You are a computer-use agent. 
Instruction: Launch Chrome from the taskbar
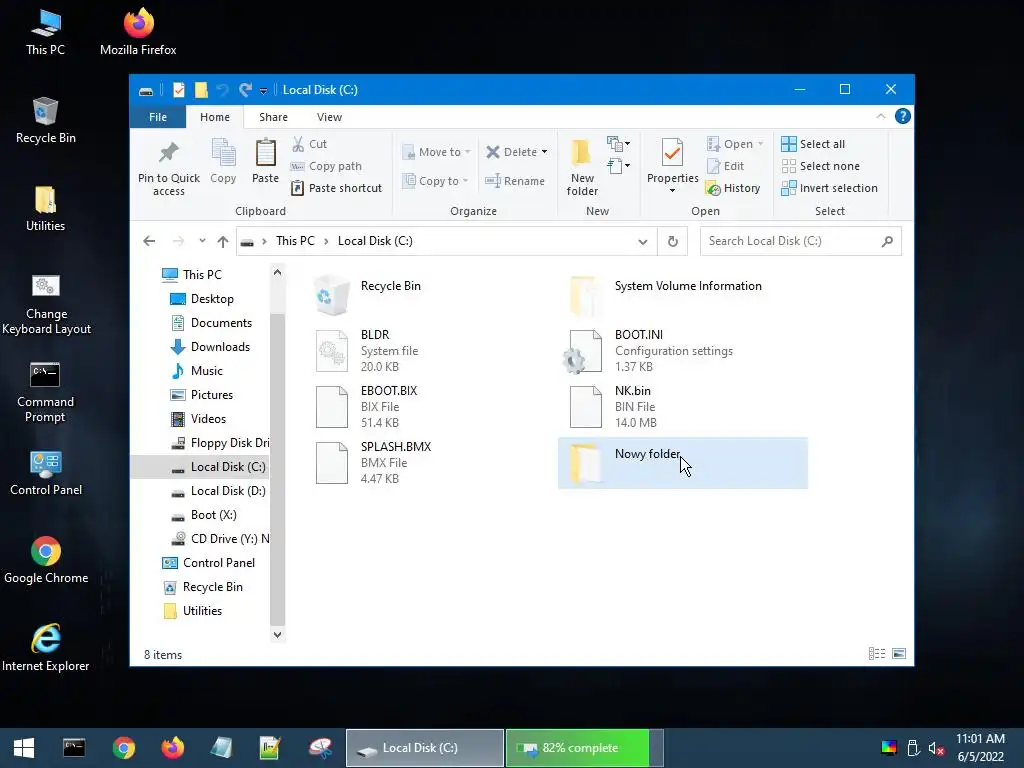coord(123,748)
